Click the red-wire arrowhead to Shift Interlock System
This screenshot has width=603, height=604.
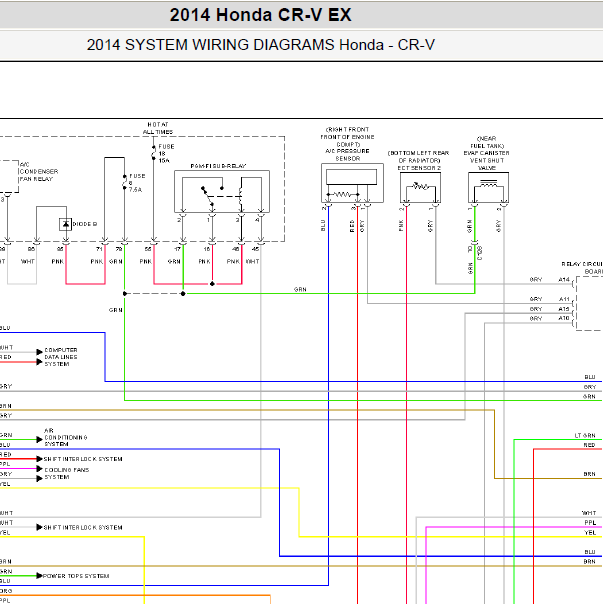[39, 459]
